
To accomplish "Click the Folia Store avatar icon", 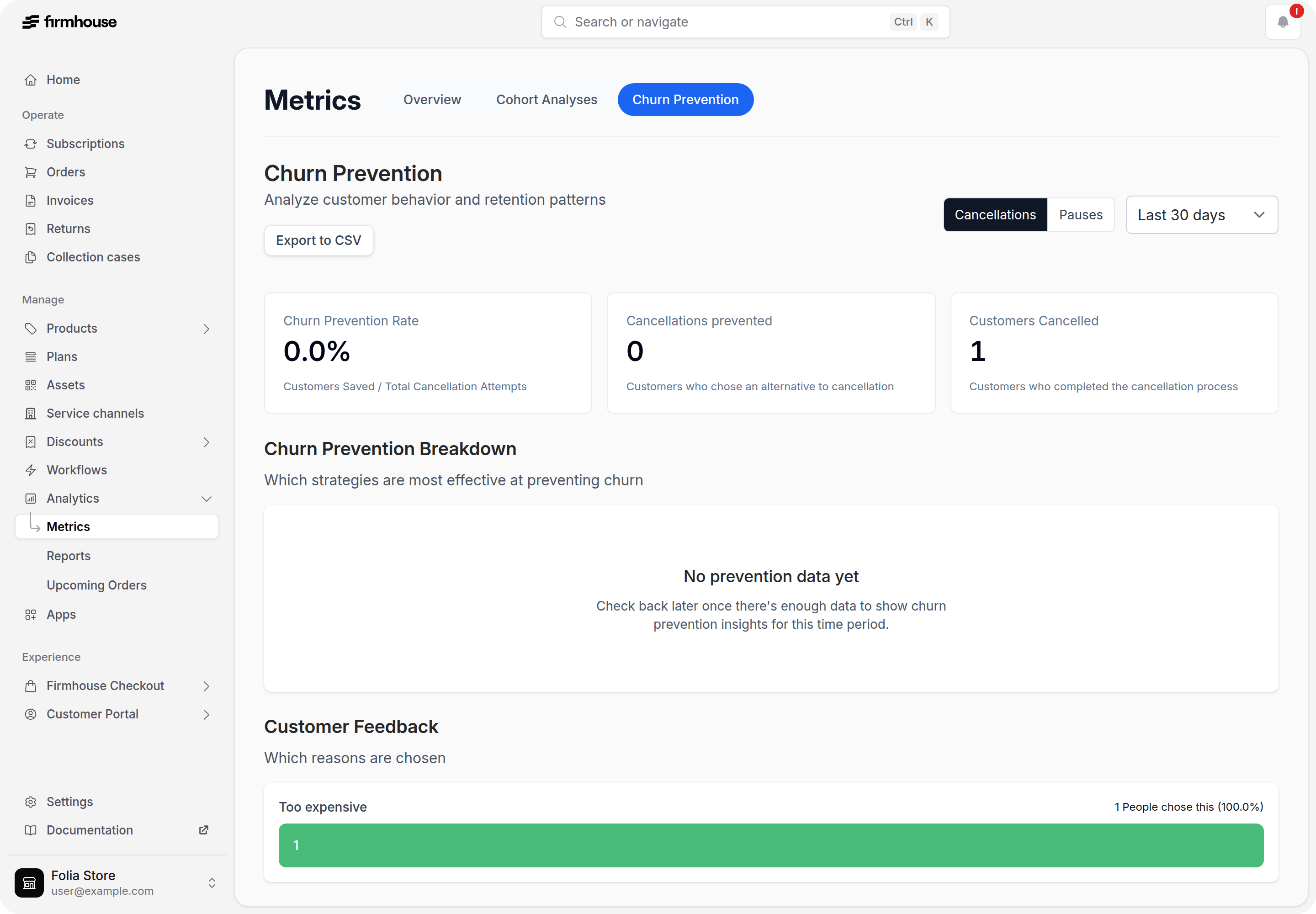I will 29,882.
